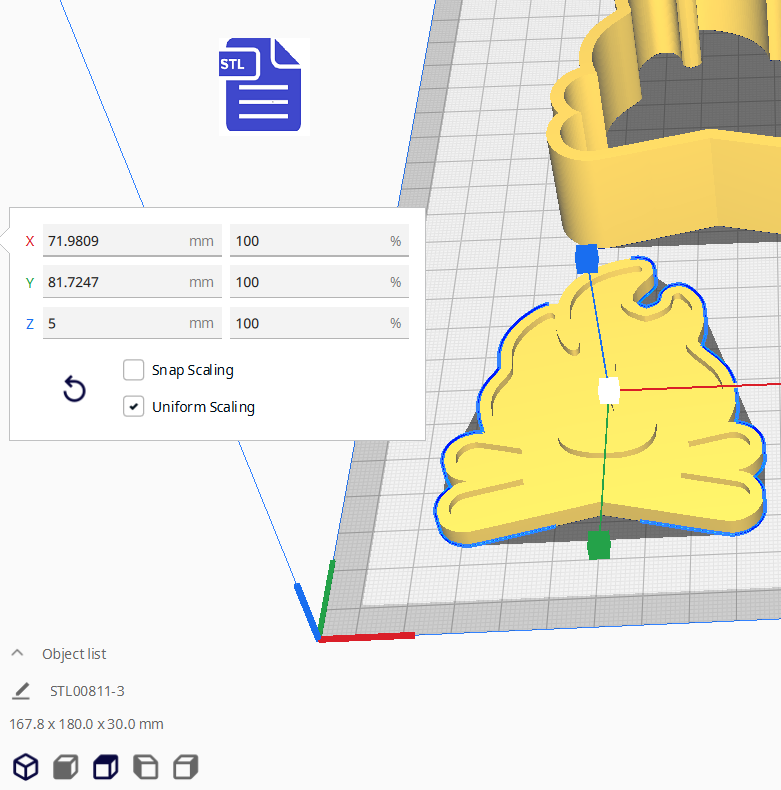Enable the Snap Scaling checkbox
781x790 pixels.
(x=134, y=370)
